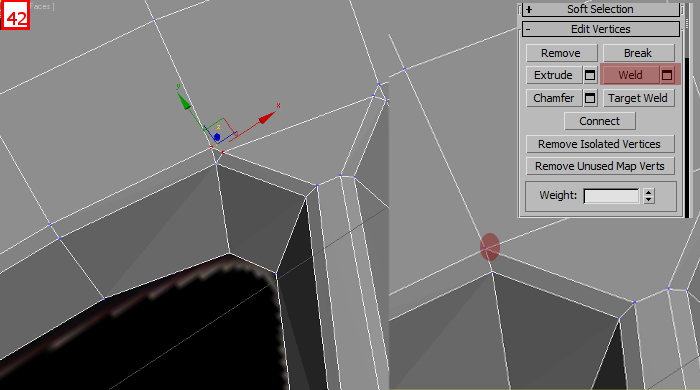Select the blue Z axis gizmo handle

(x=217, y=137)
